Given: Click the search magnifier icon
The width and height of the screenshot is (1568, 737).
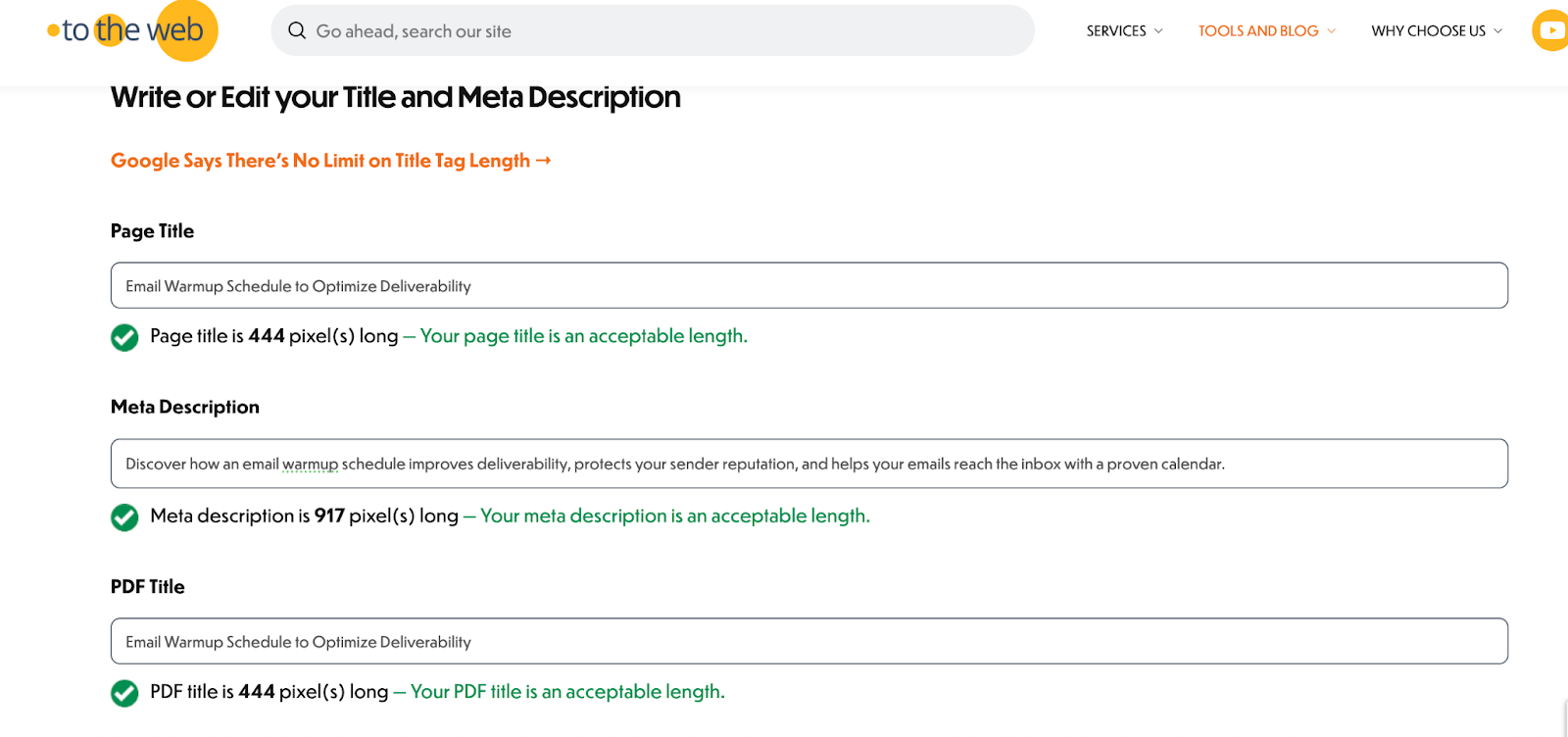Looking at the screenshot, I should [x=297, y=30].
